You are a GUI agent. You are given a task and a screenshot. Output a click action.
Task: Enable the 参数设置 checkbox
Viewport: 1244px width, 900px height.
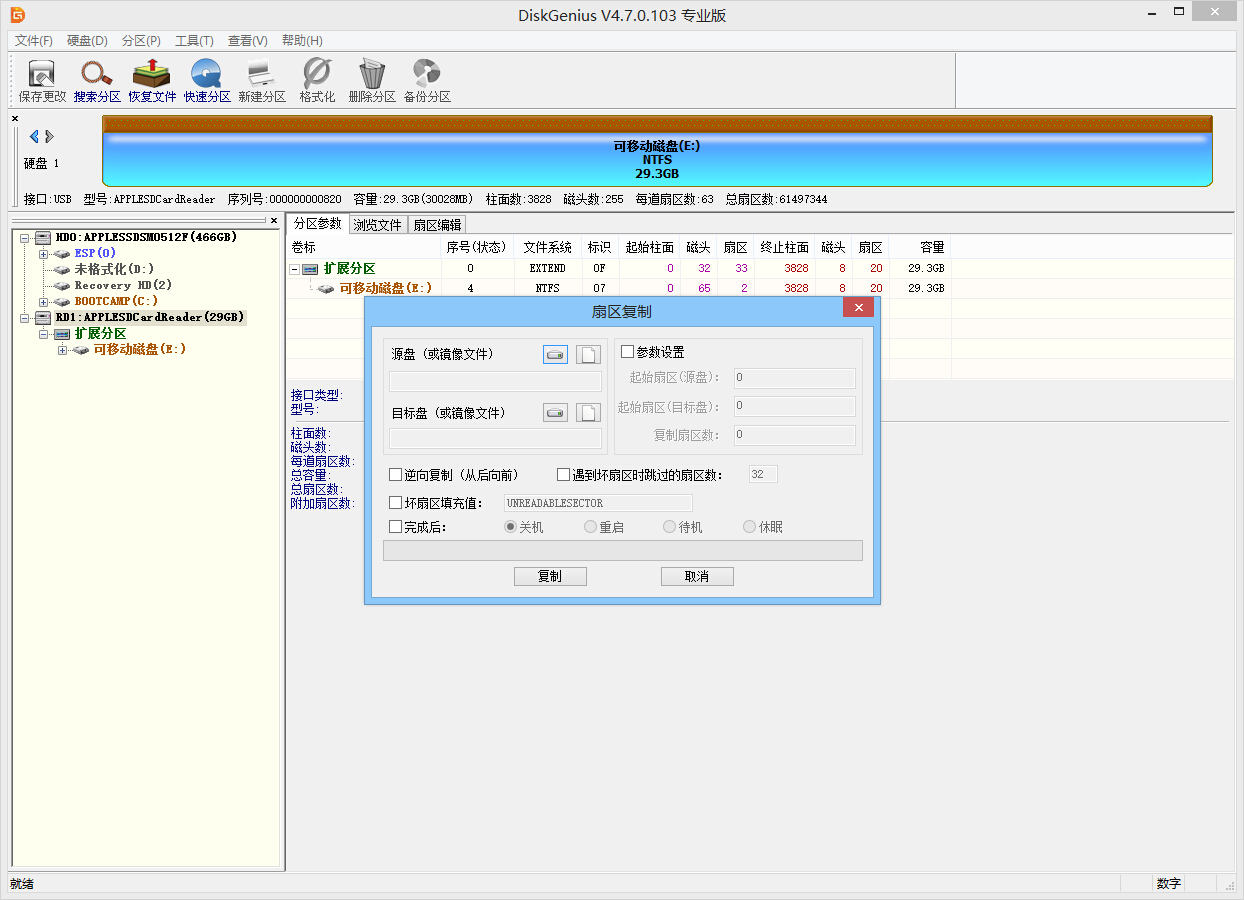tap(627, 352)
